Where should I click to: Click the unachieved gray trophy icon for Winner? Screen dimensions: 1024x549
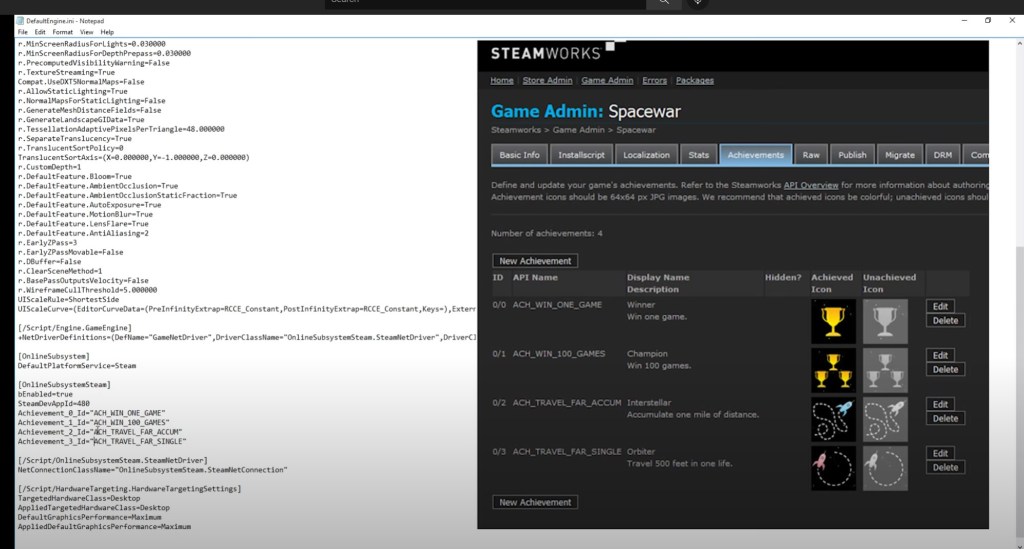(884, 321)
